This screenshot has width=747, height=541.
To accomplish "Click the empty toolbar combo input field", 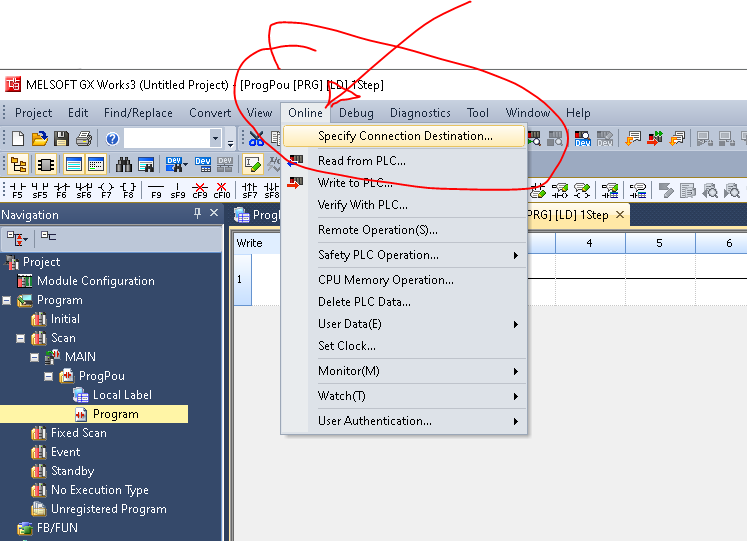I will tap(167, 139).
